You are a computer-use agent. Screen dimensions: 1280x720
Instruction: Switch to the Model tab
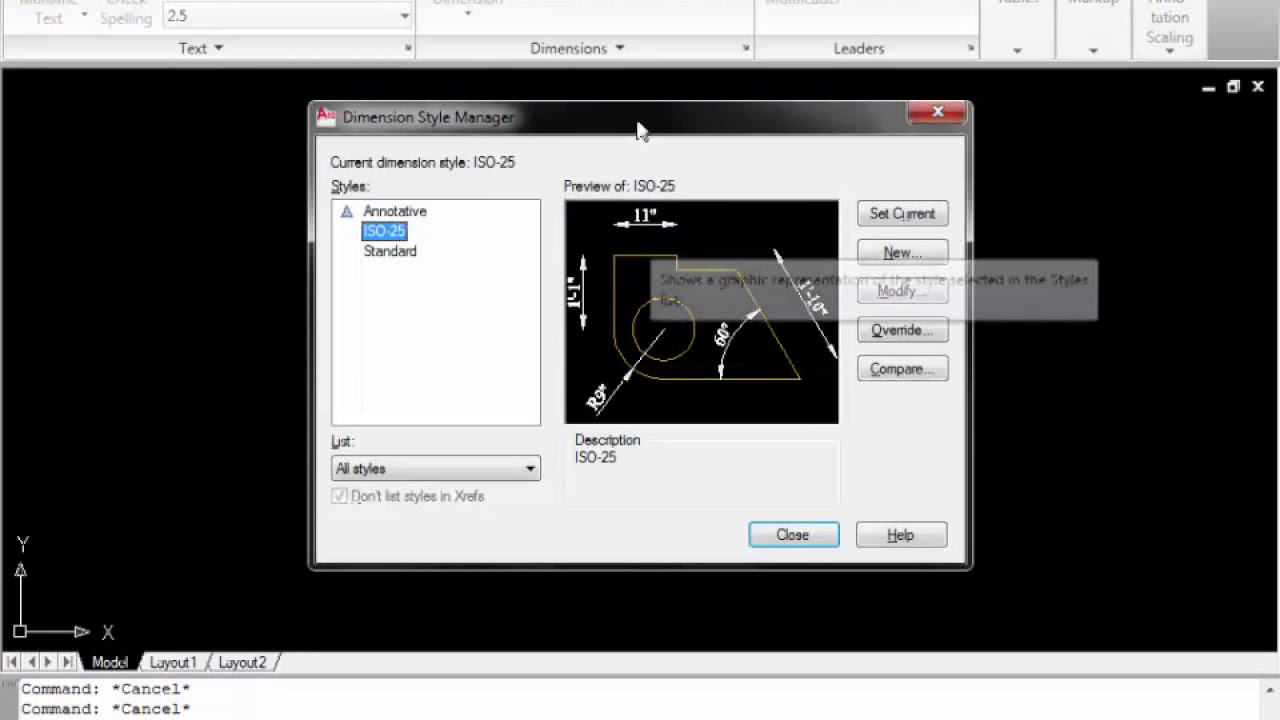click(x=110, y=662)
